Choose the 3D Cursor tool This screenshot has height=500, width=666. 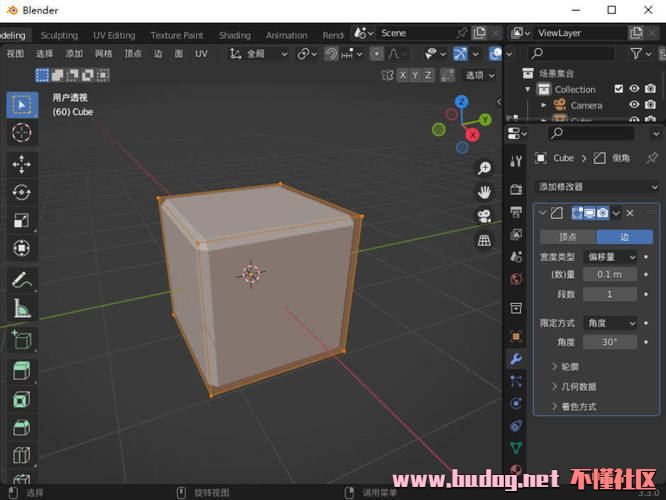pyautogui.click(x=21, y=132)
